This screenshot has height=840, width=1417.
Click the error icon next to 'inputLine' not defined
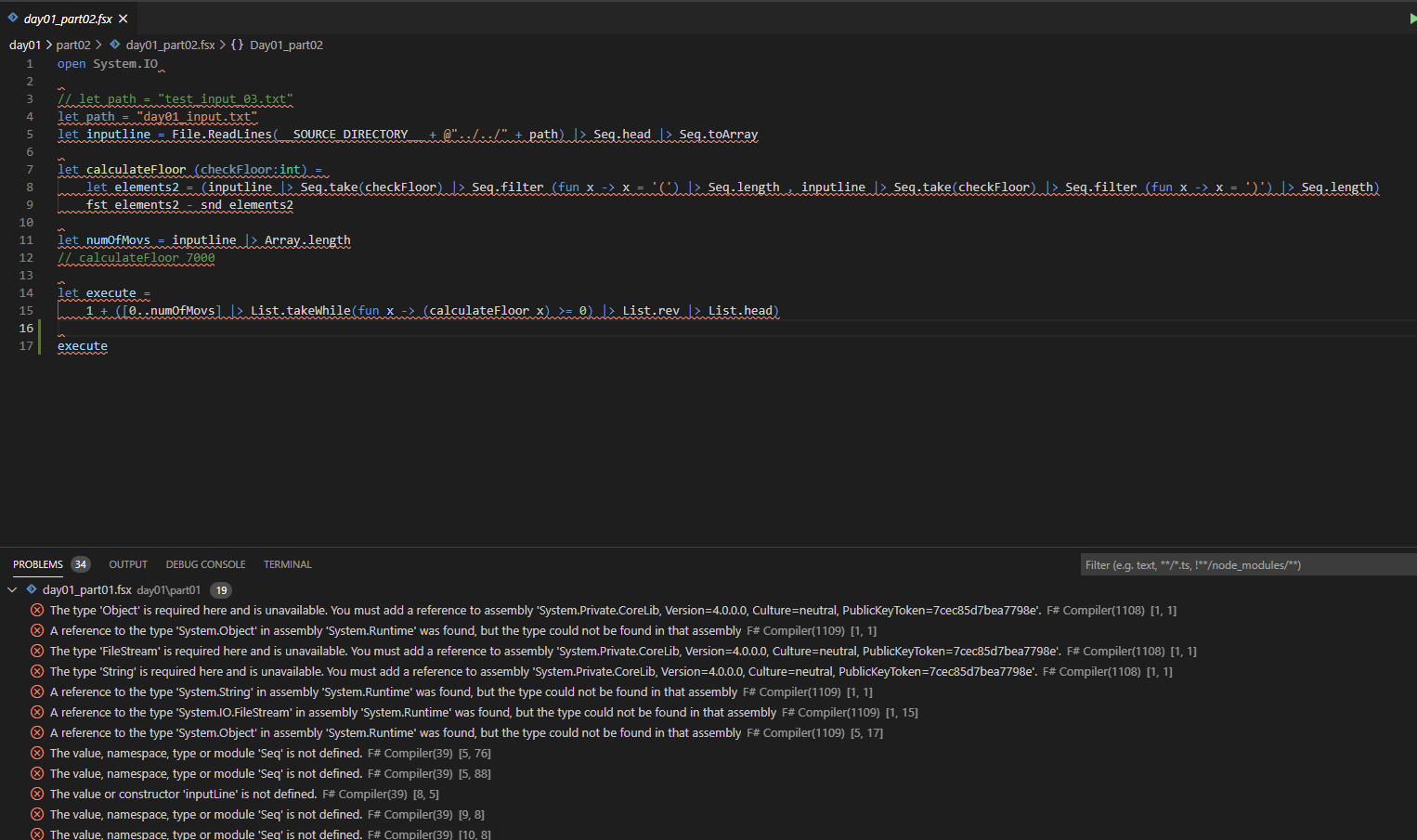pyautogui.click(x=36, y=794)
